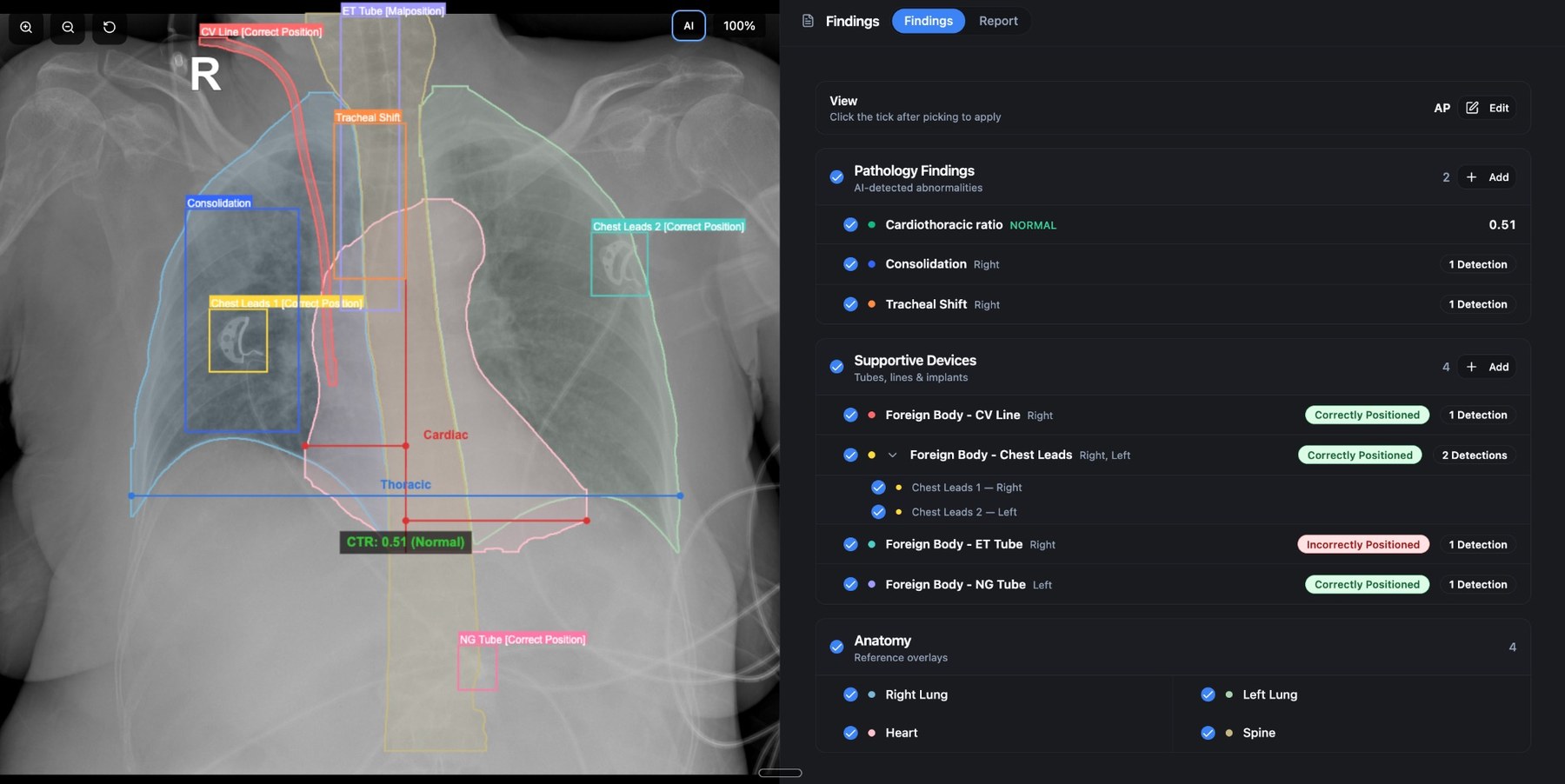This screenshot has height=784, width=1565.
Task: Click NG Tube Correctly Positioned badge
Action: (1367, 584)
